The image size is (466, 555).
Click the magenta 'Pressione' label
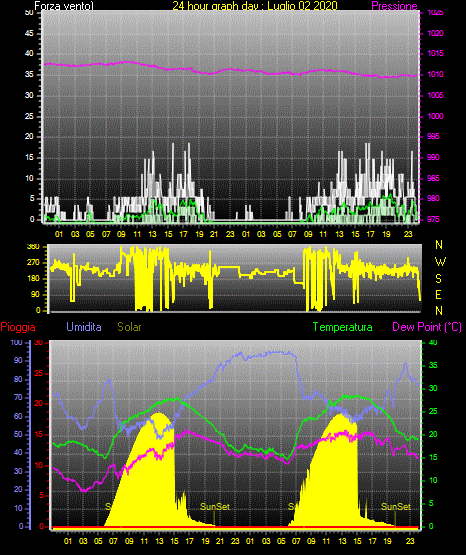394,6
